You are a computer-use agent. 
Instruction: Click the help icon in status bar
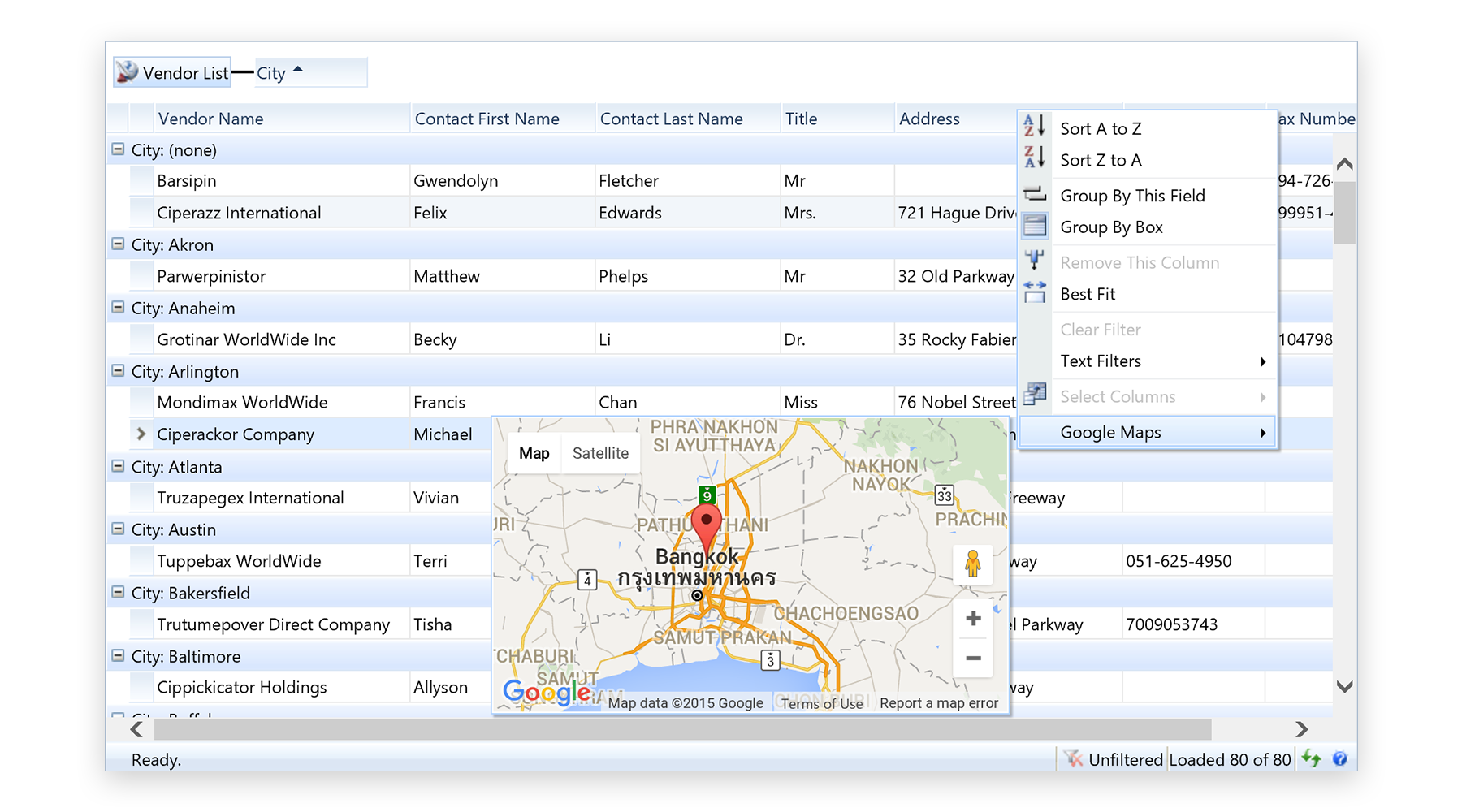1340,758
